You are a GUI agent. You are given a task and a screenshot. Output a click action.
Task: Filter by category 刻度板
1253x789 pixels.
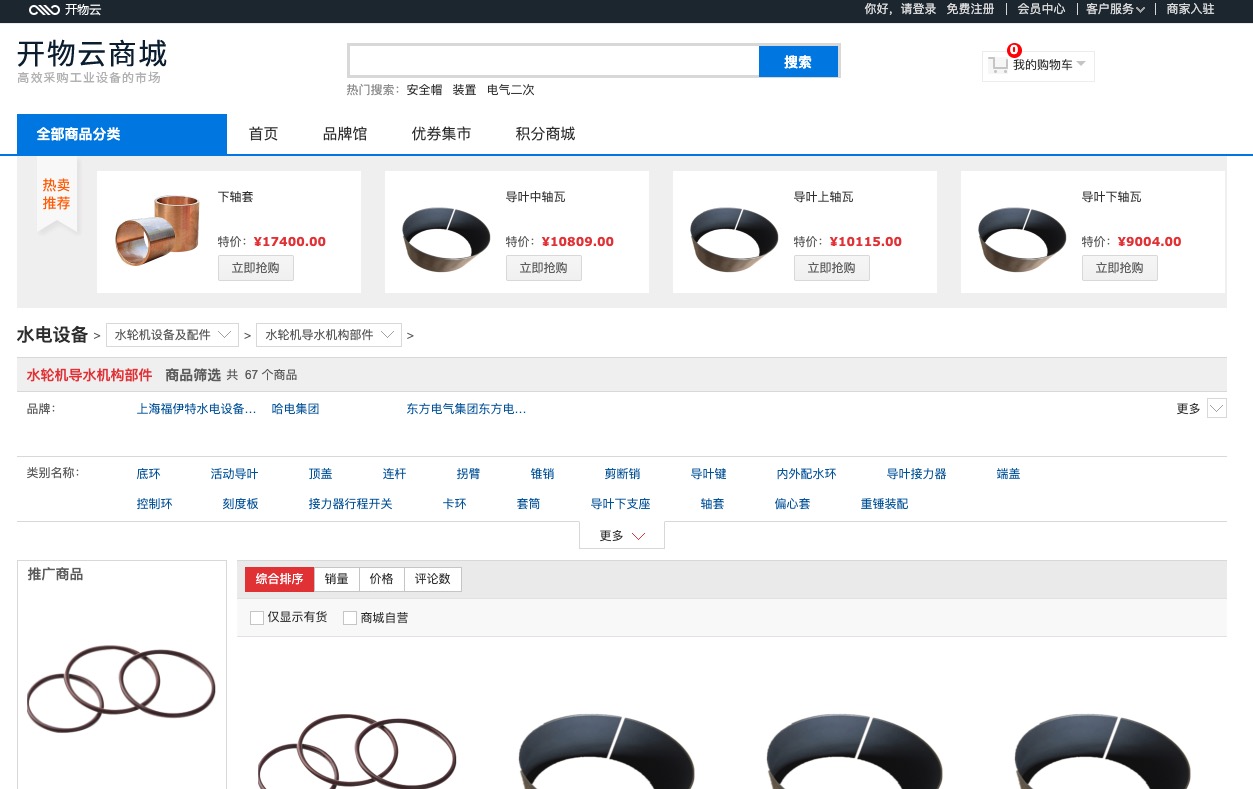241,504
